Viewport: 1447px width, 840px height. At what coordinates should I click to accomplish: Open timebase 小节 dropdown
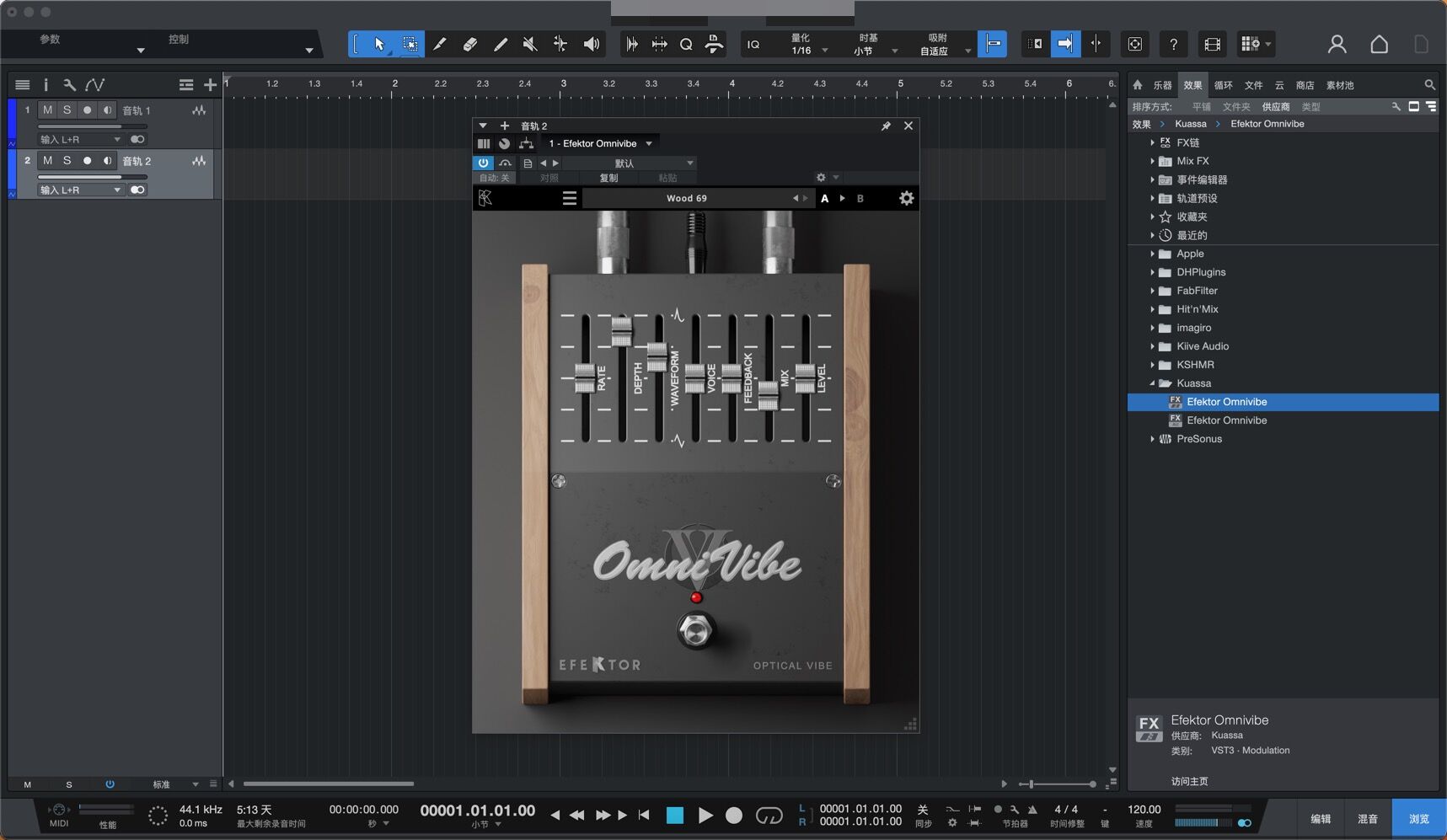point(875,51)
